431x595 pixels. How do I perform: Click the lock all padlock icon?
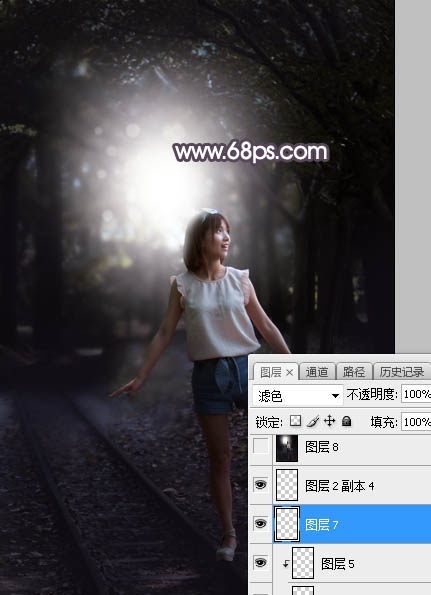click(x=346, y=421)
